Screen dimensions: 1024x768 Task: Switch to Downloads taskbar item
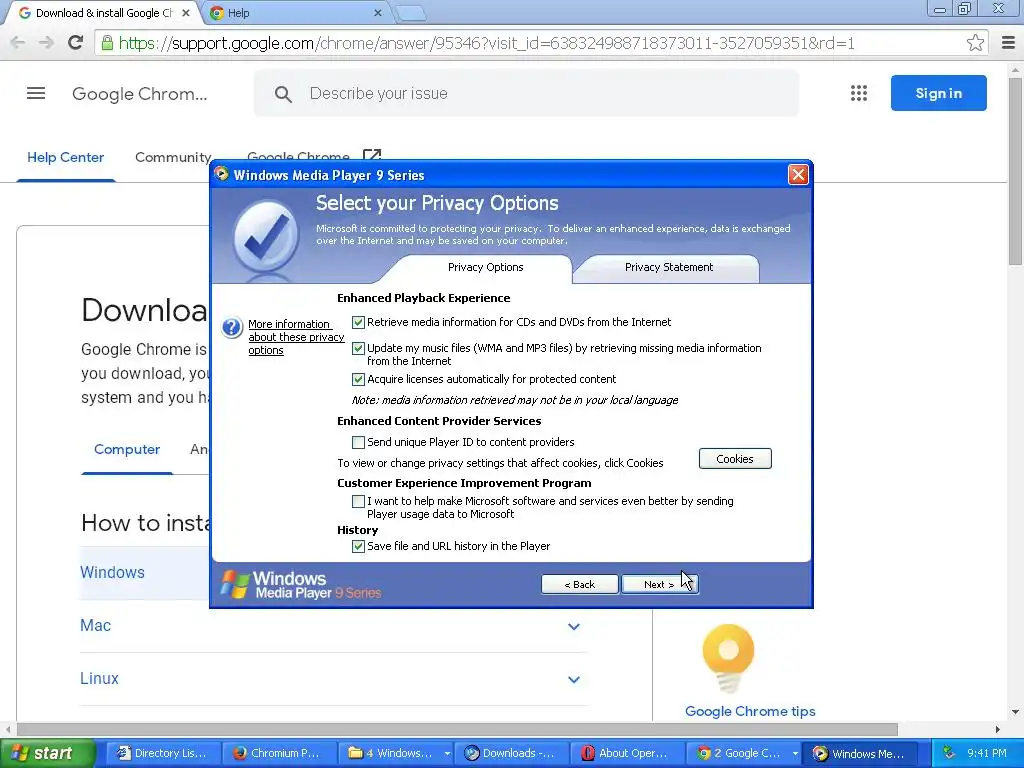click(x=511, y=753)
